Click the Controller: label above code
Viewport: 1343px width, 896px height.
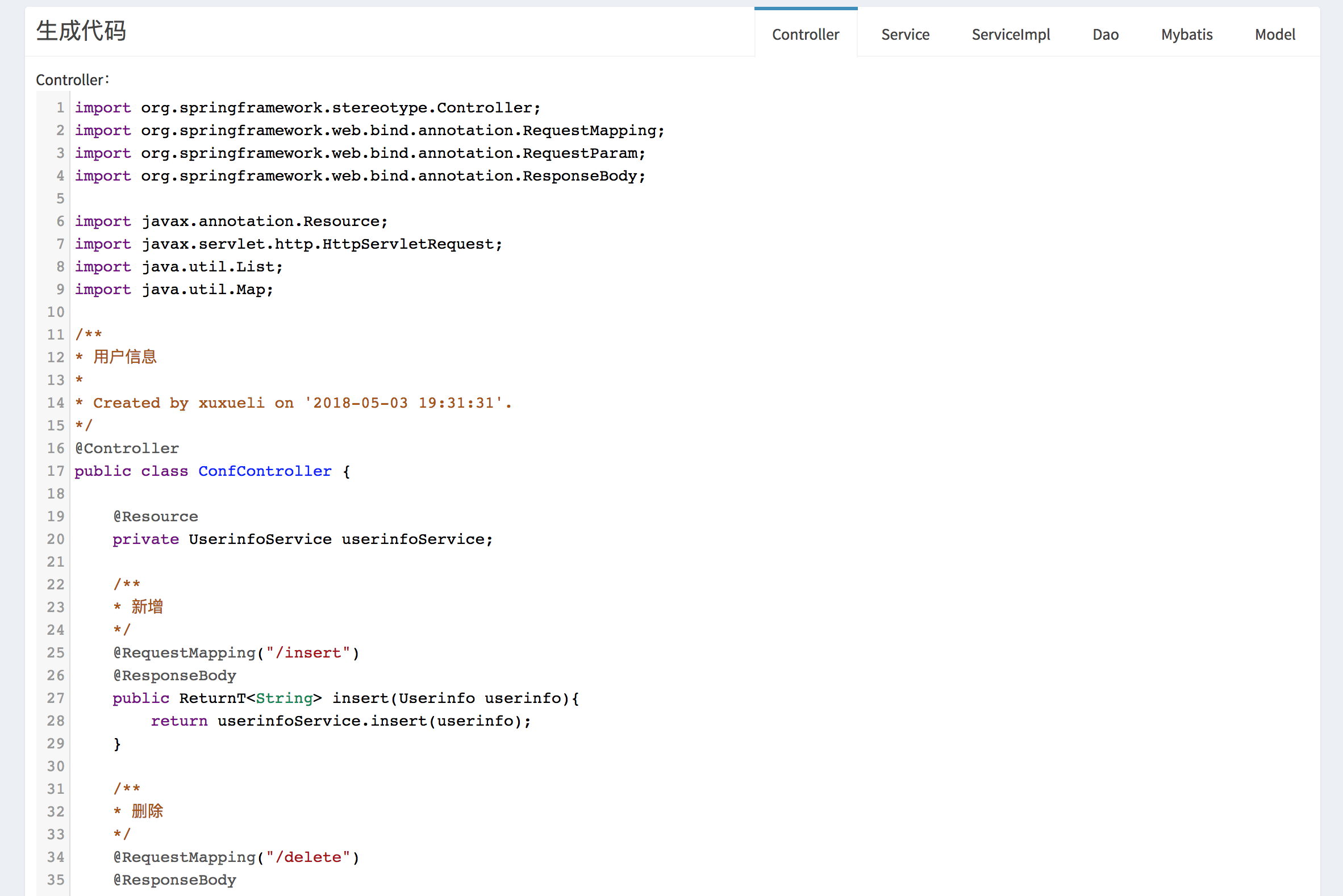tap(72, 79)
